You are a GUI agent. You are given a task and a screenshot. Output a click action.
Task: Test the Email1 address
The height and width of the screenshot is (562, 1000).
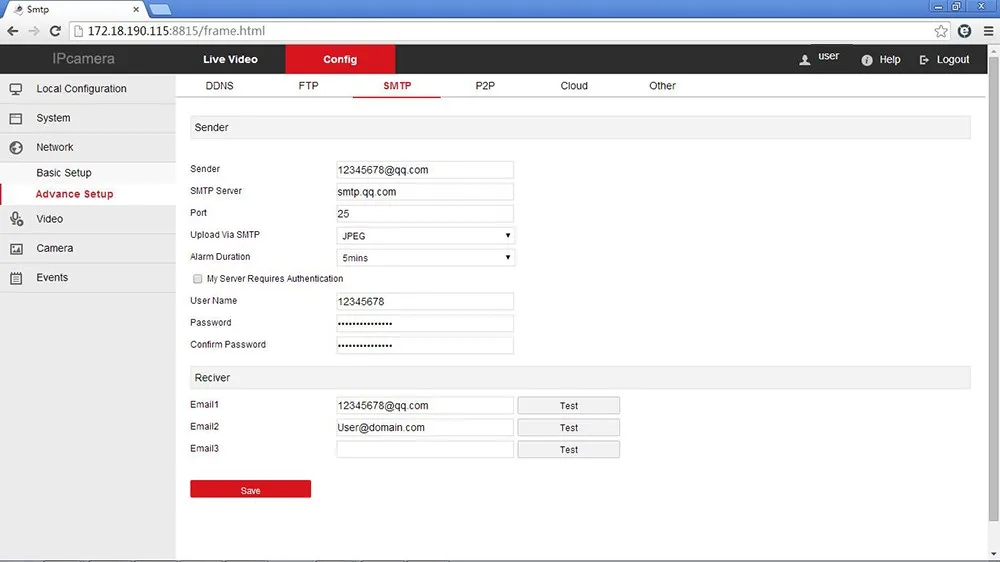tap(568, 406)
